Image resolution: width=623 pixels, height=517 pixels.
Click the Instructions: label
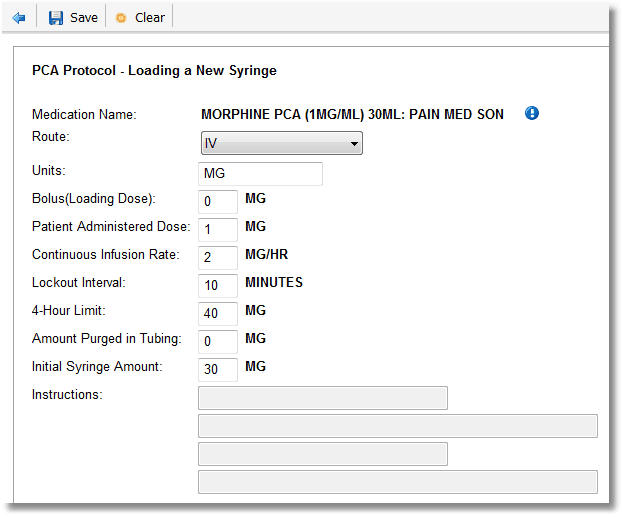click(x=67, y=395)
